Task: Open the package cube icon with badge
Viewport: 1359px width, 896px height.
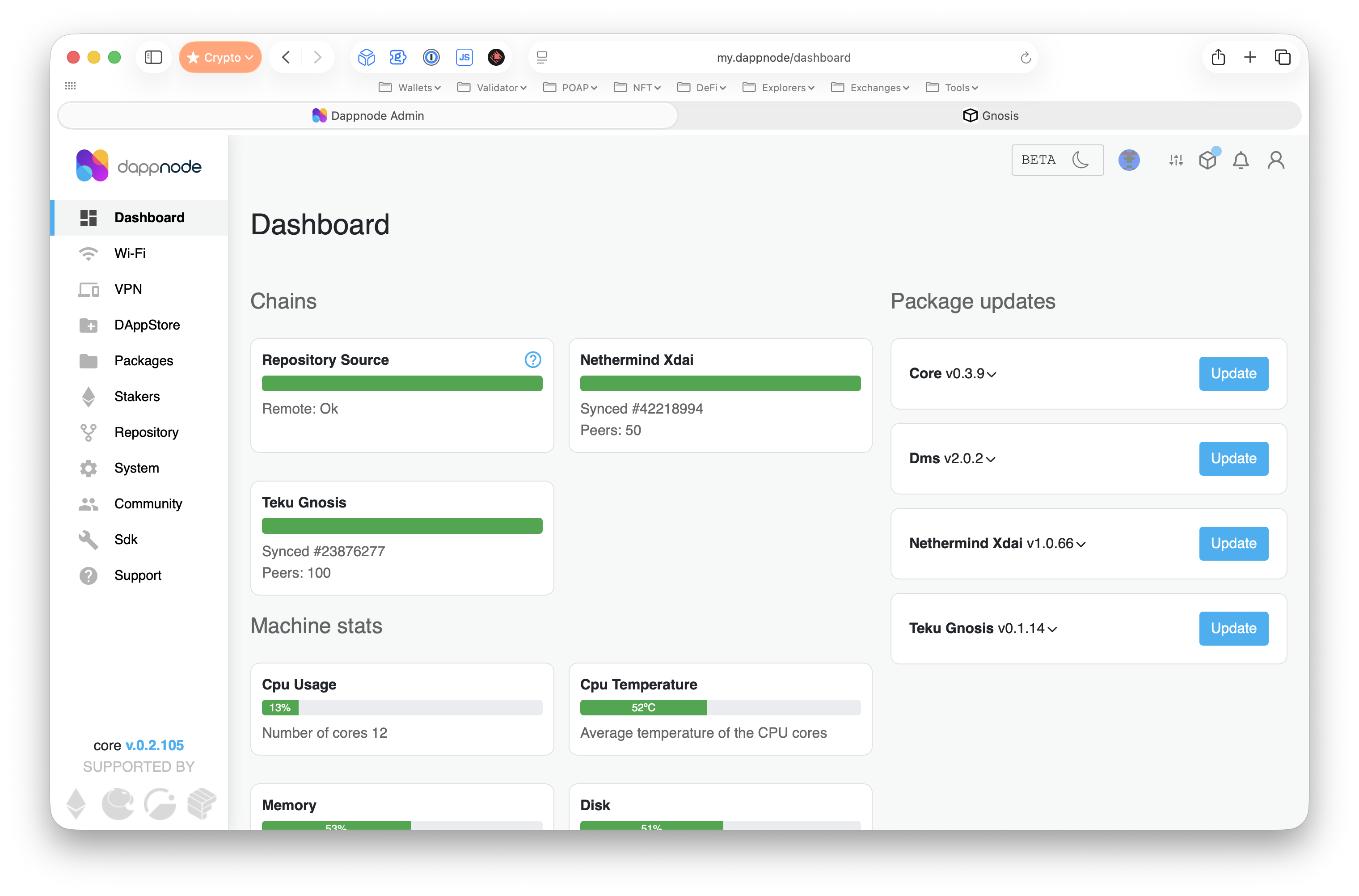Action: (x=1208, y=160)
